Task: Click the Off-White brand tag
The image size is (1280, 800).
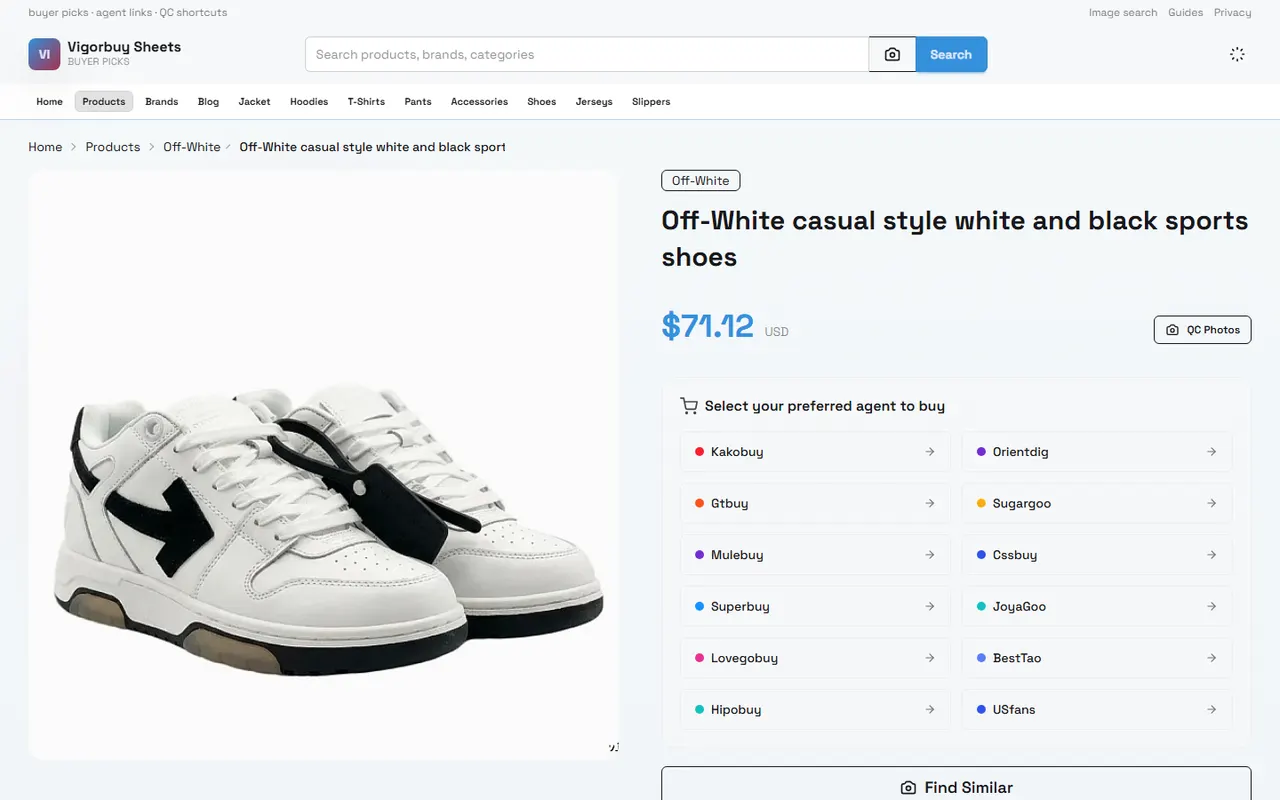Action: [x=700, y=181]
